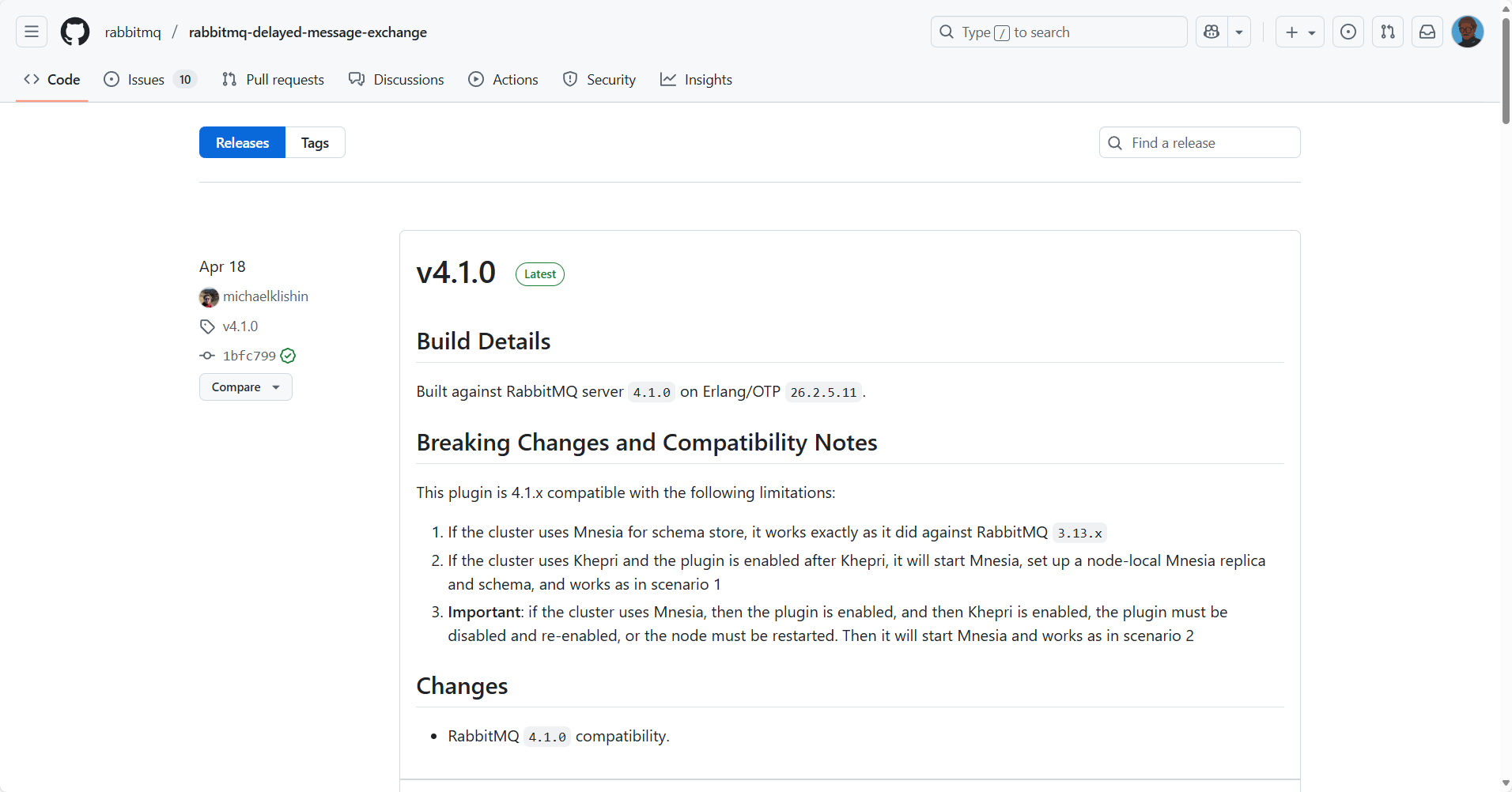Expand the Copilot dropdown arrow
Viewport: 1512px width, 792px height.
click(1239, 32)
